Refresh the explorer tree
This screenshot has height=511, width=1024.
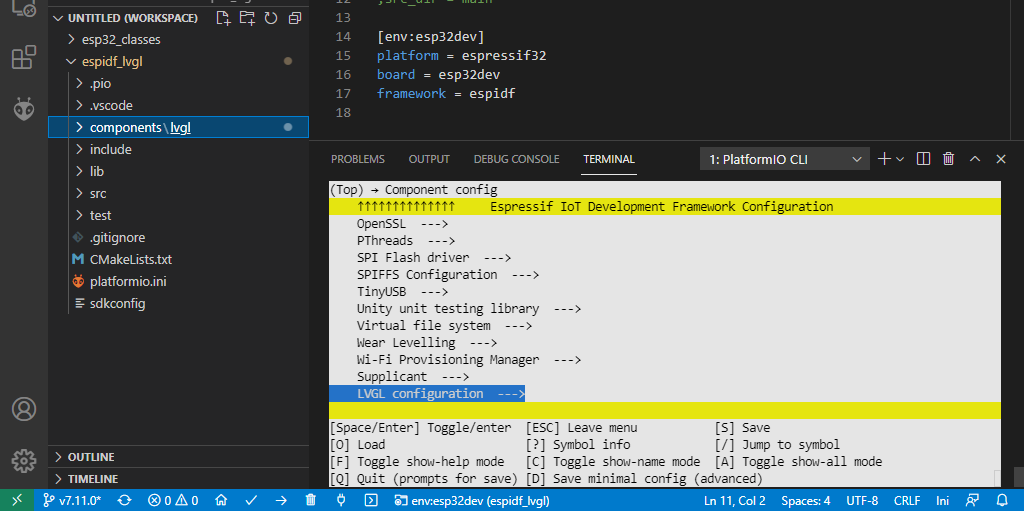click(x=271, y=18)
